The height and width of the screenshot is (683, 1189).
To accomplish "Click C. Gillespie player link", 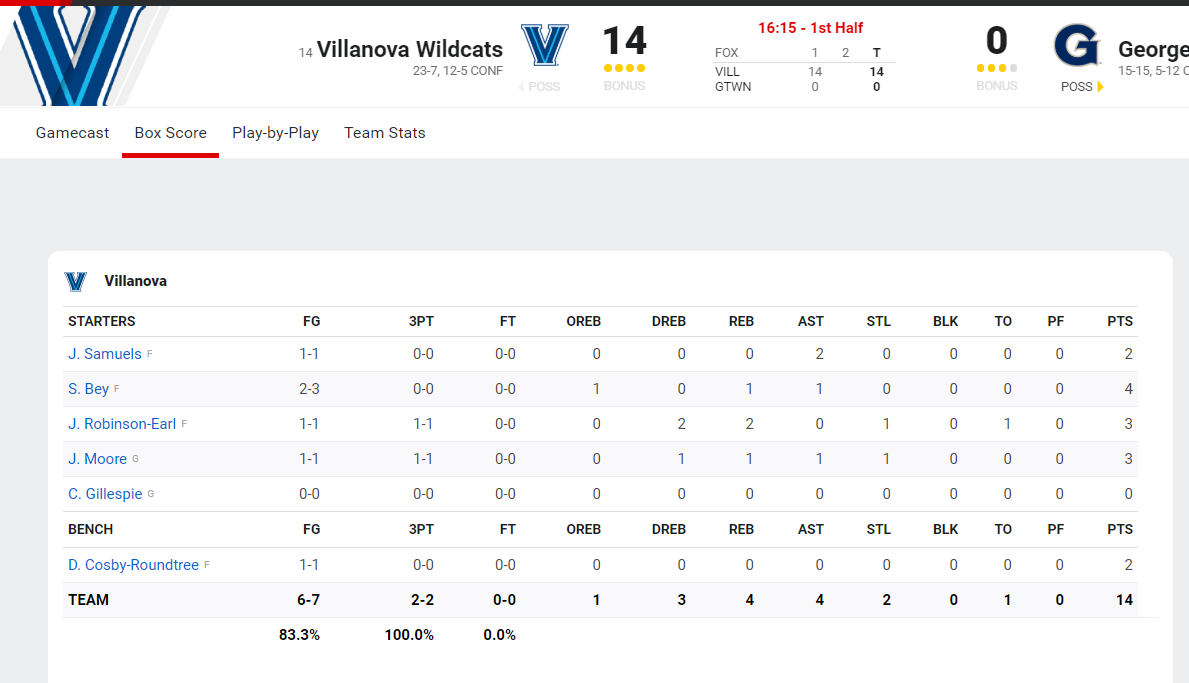I will pyautogui.click(x=105, y=494).
